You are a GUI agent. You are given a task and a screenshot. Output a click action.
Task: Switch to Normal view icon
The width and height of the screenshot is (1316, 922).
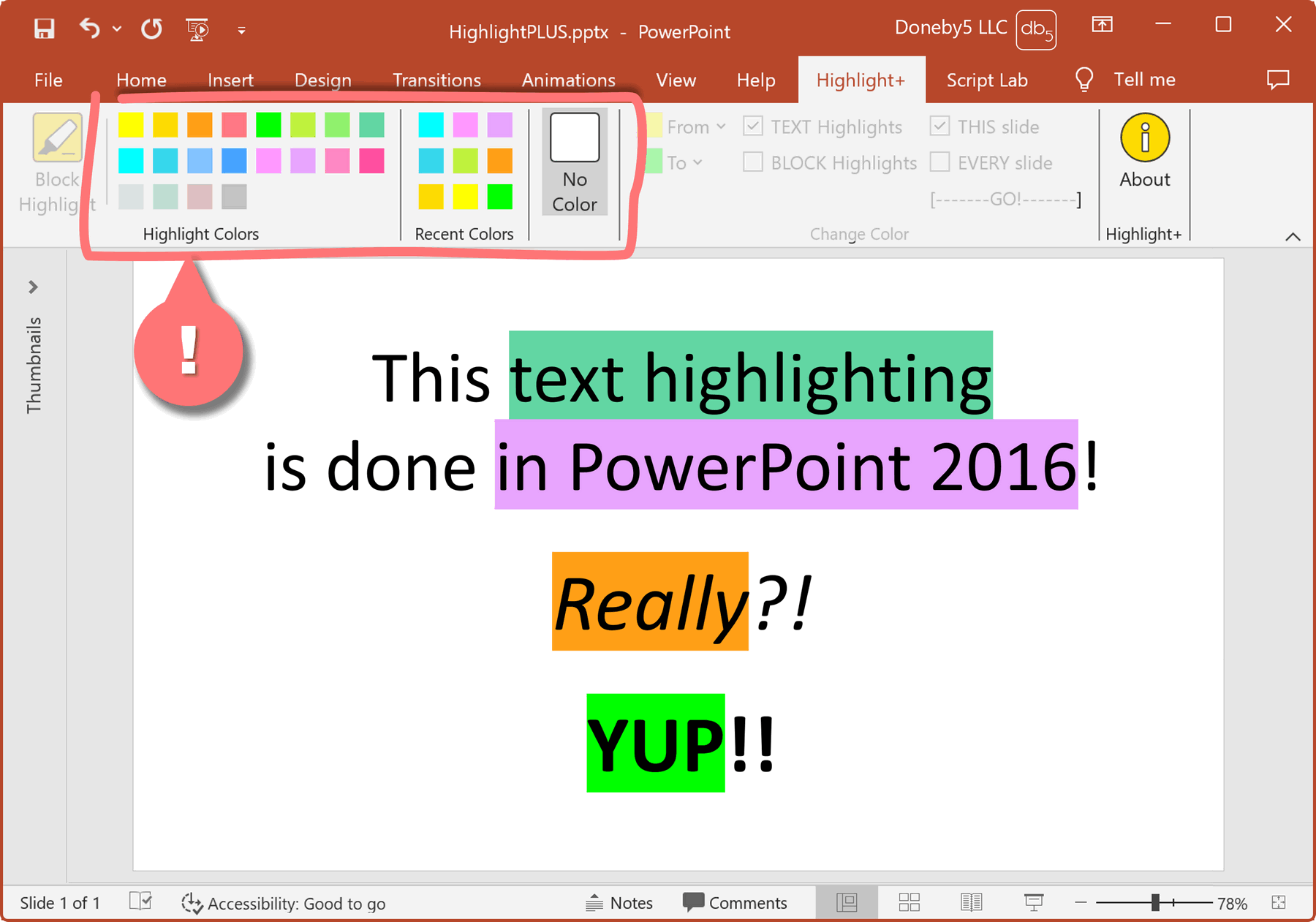847,903
